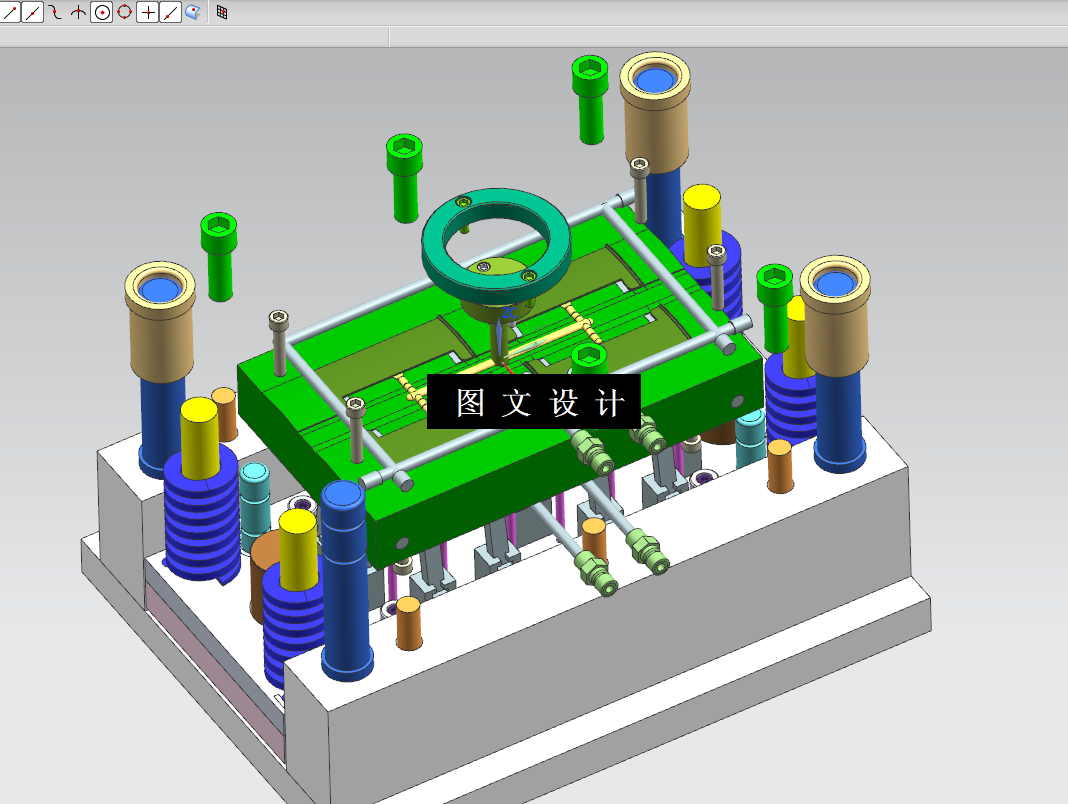Toggle the Existing Point snap option
This screenshot has height=804, width=1068.
click(147, 12)
